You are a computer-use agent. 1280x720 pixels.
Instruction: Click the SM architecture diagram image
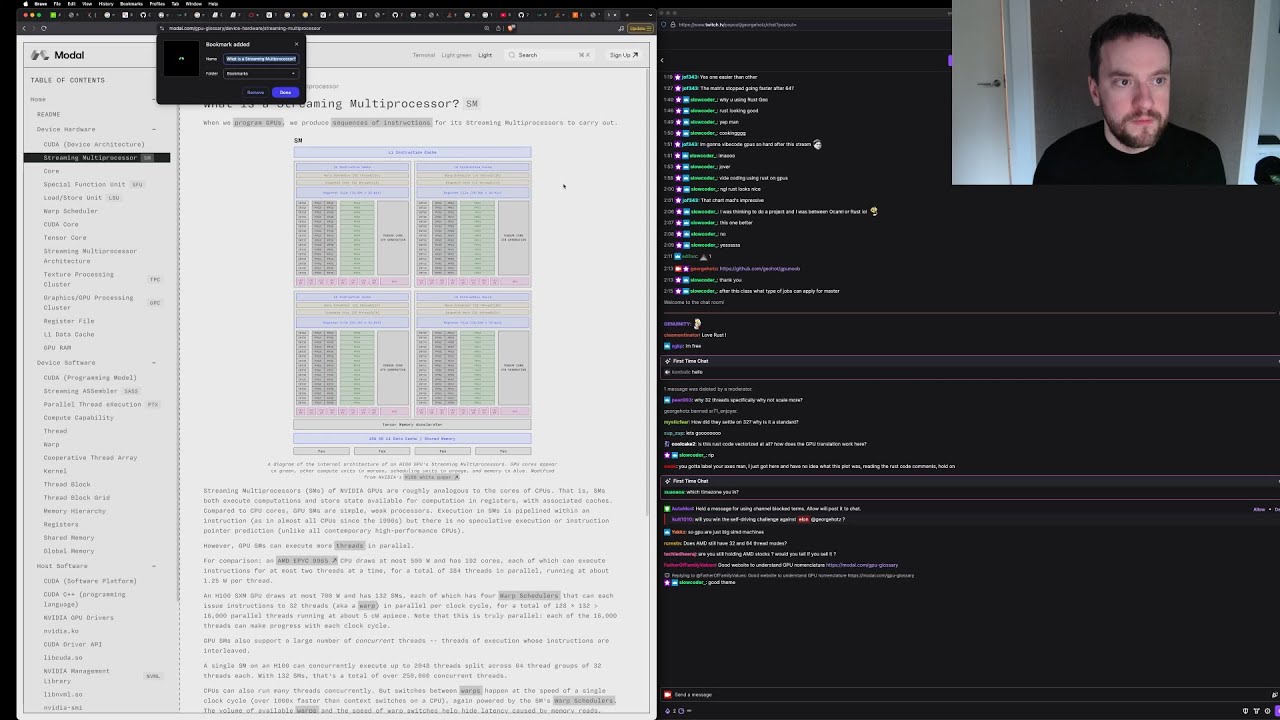(412, 297)
